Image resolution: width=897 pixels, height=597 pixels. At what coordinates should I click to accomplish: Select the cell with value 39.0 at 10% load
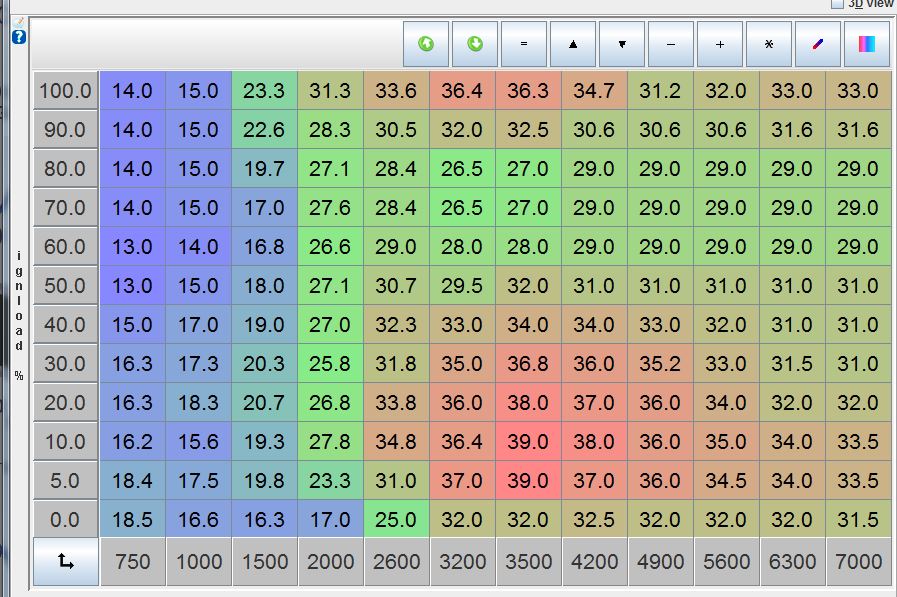point(528,442)
